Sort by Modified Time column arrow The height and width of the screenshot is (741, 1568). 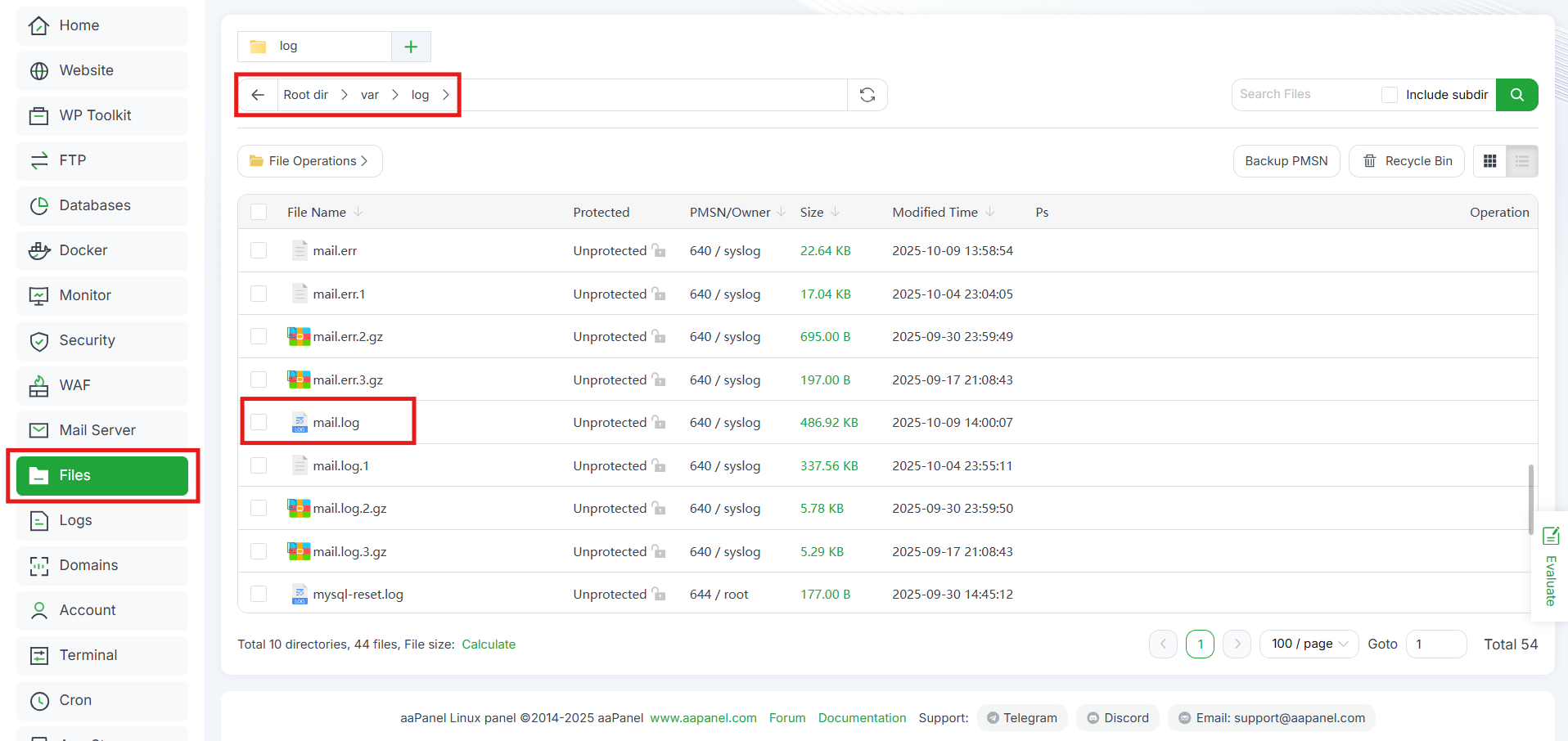pyautogui.click(x=989, y=212)
